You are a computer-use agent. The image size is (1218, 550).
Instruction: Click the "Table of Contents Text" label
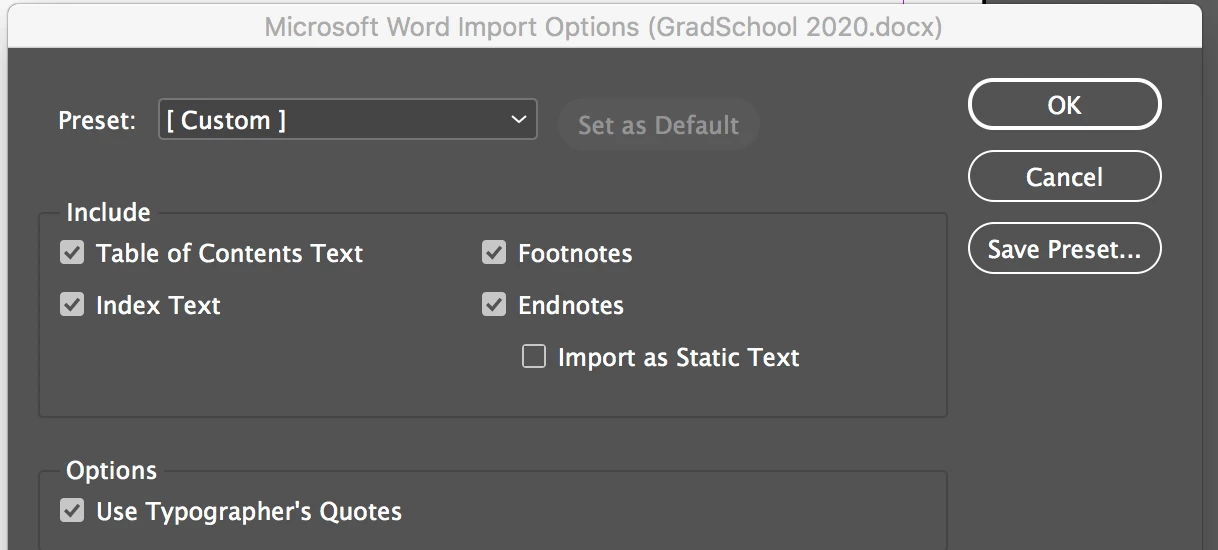(x=229, y=253)
